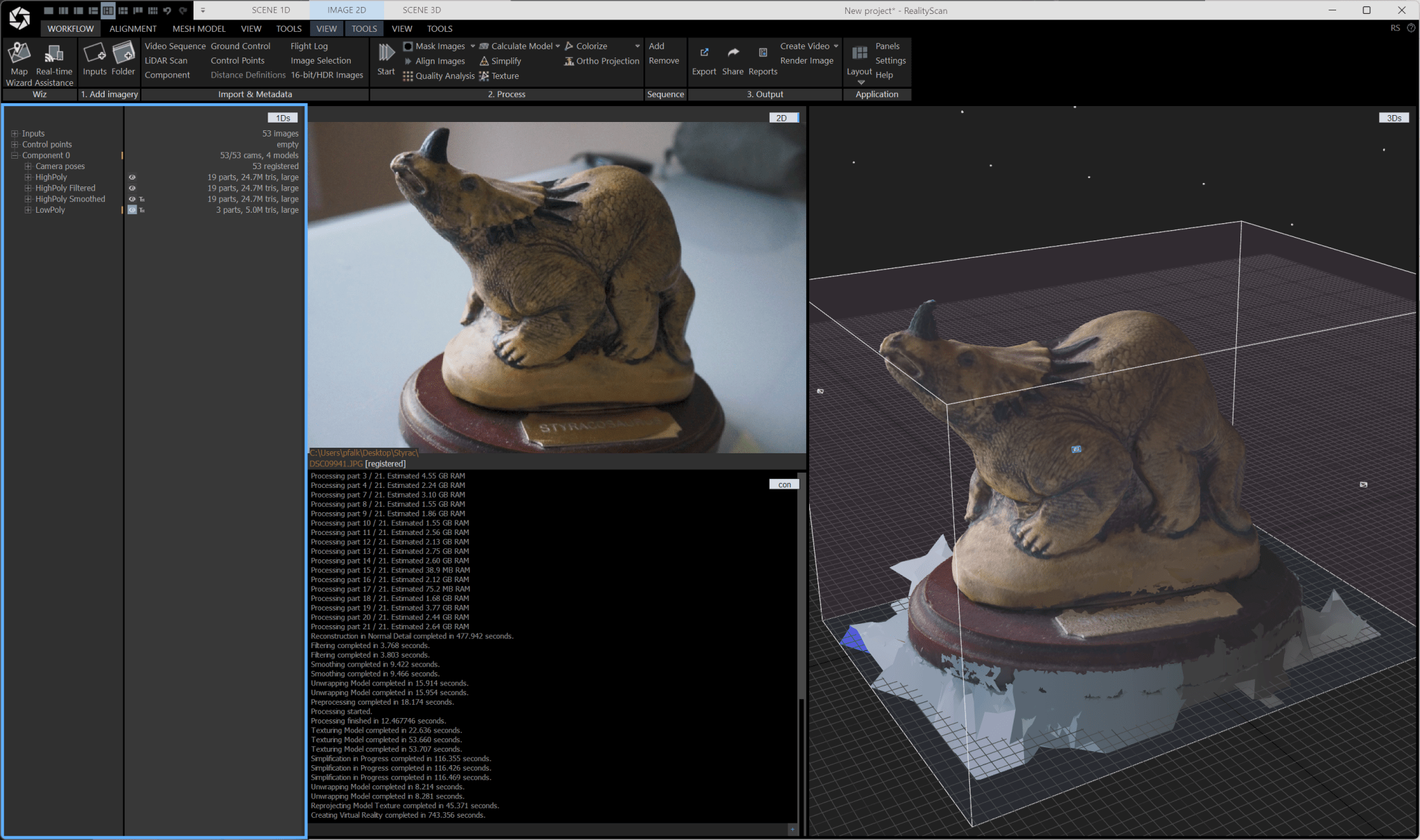
Task: Expand the Camera poses node
Action: [x=26, y=166]
